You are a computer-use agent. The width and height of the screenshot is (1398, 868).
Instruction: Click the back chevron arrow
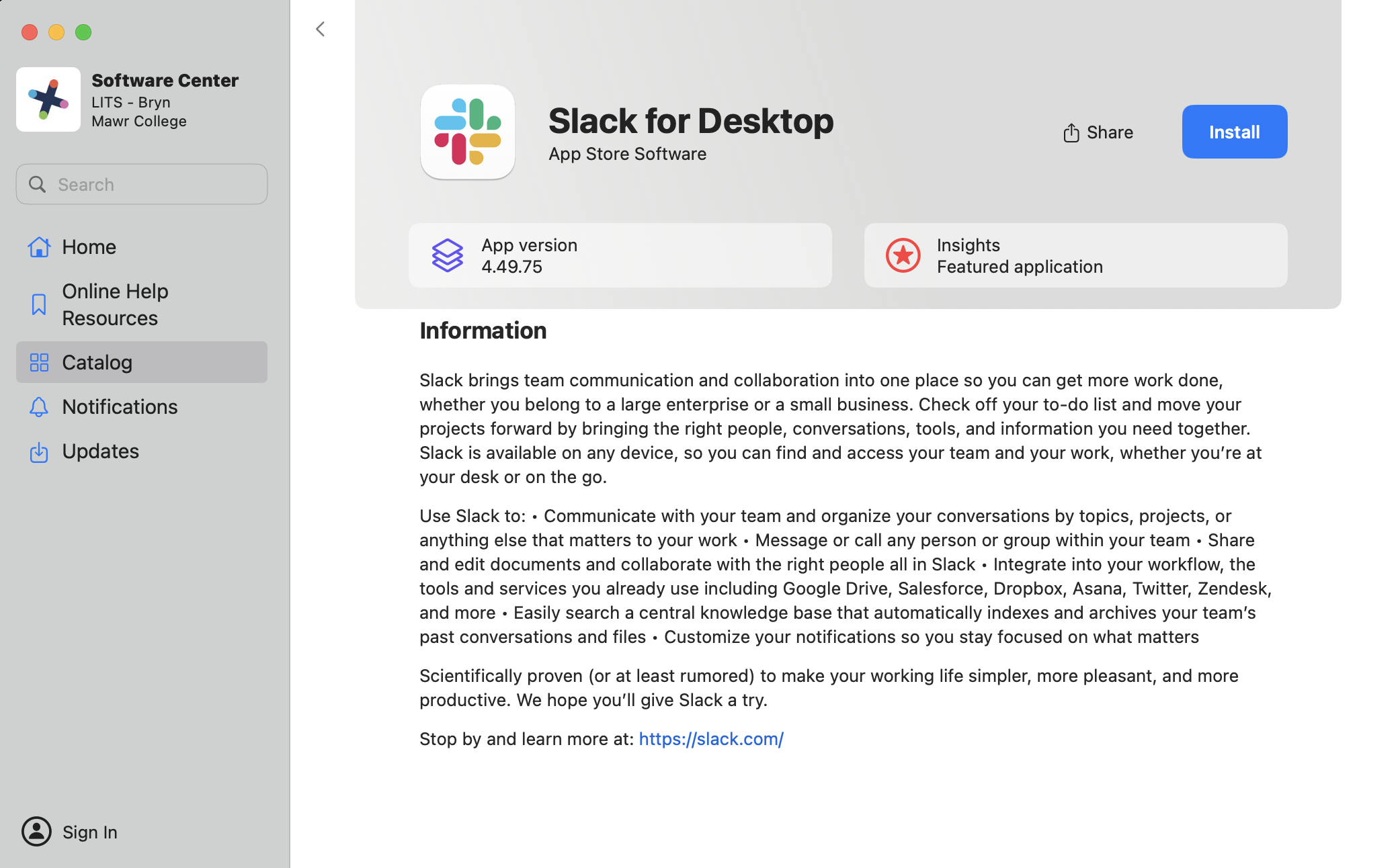click(x=320, y=29)
